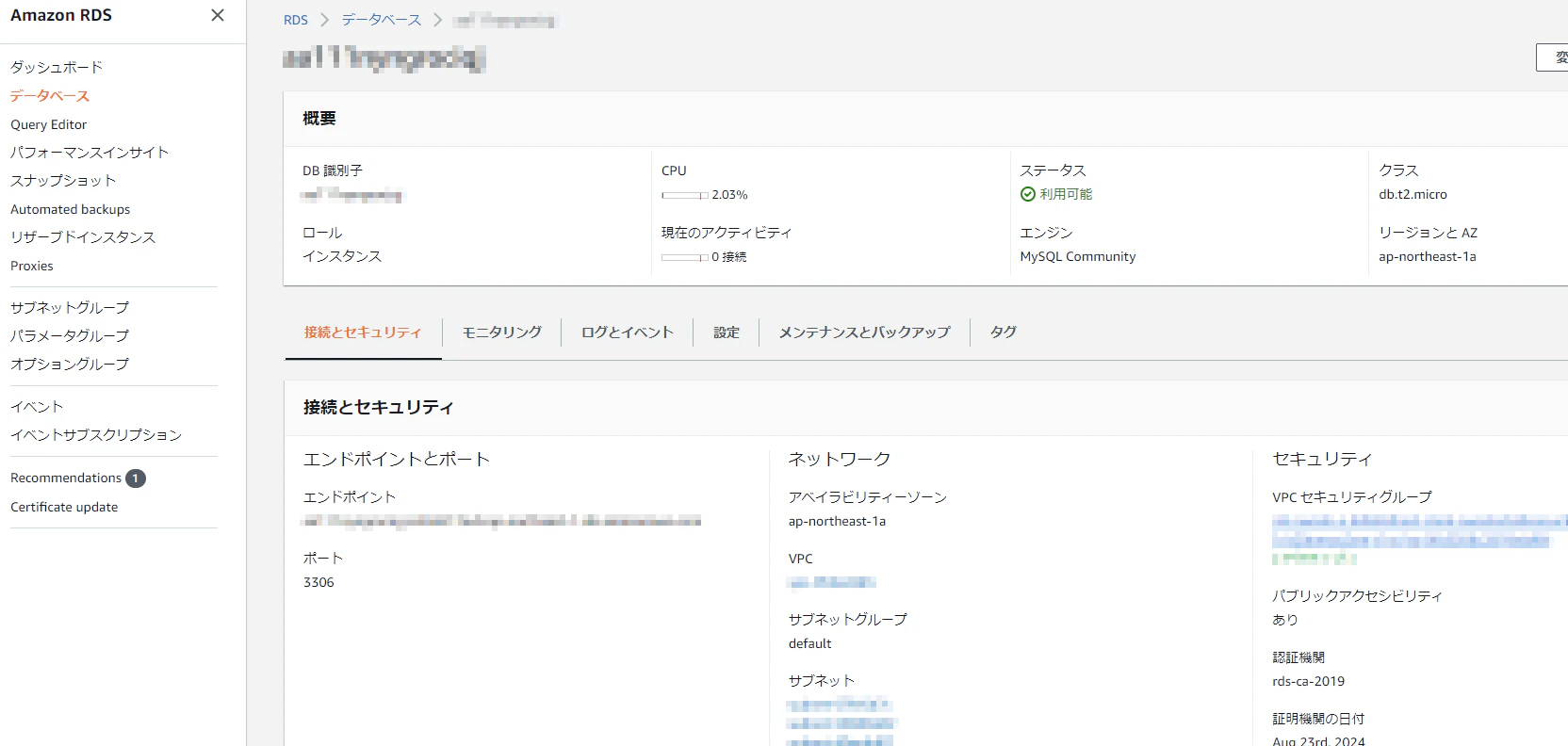Click the 現在のアクティビティ connections bar

685,257
